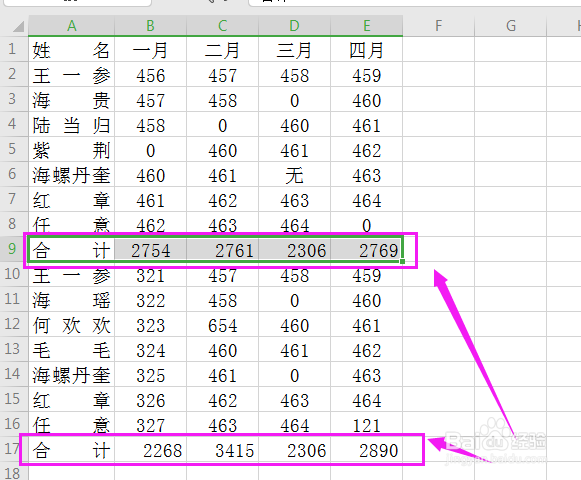Screen dimensions: 581x480
Task: Select the 0 in row 5
Action: pyautogui.click(x=150, y=150)
